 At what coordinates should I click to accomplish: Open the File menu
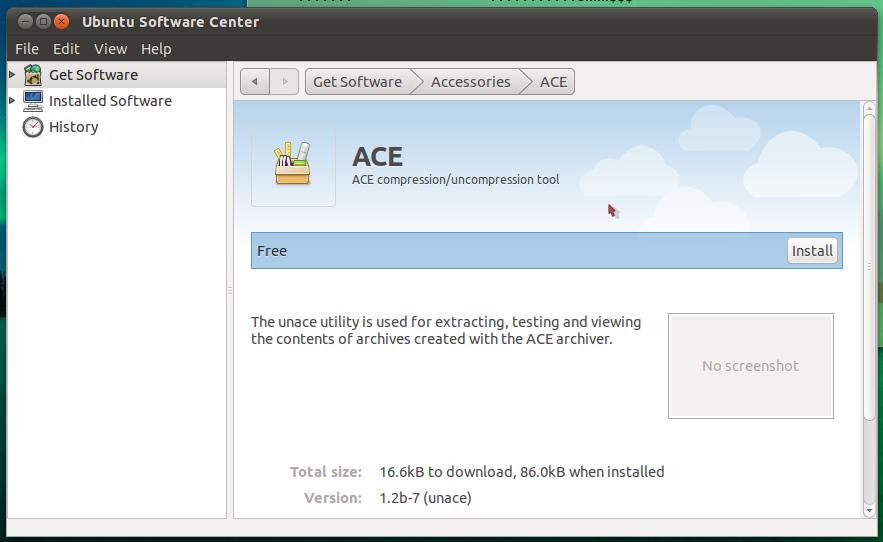pos(27,49)
